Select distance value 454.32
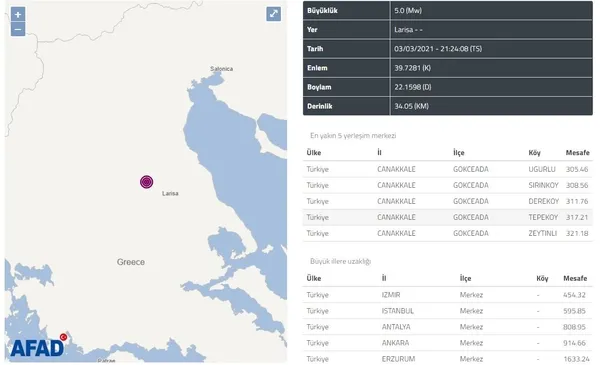600x365 pixels. [574, 295]
